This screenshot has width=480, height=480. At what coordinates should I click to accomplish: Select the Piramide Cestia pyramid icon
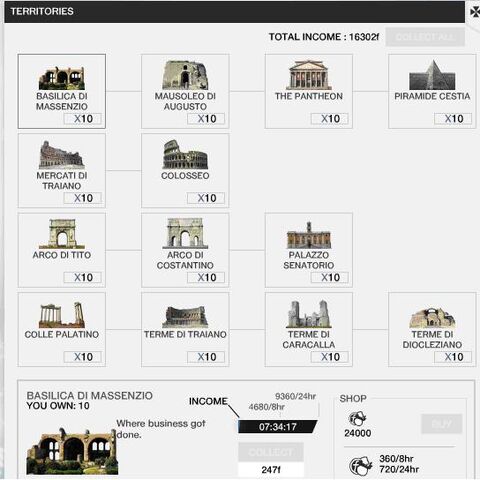click(x=432, y=75)
